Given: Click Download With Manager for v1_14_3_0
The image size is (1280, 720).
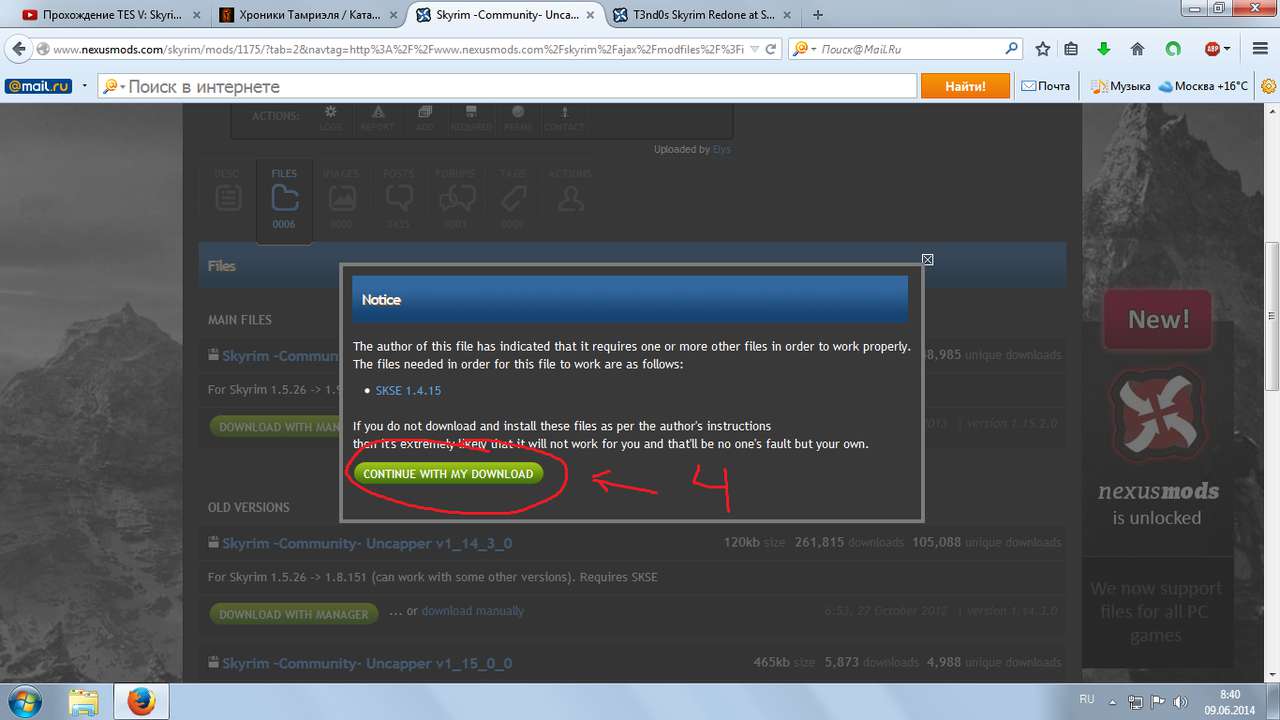Looking at the screenshot, I should click(294, 614).
